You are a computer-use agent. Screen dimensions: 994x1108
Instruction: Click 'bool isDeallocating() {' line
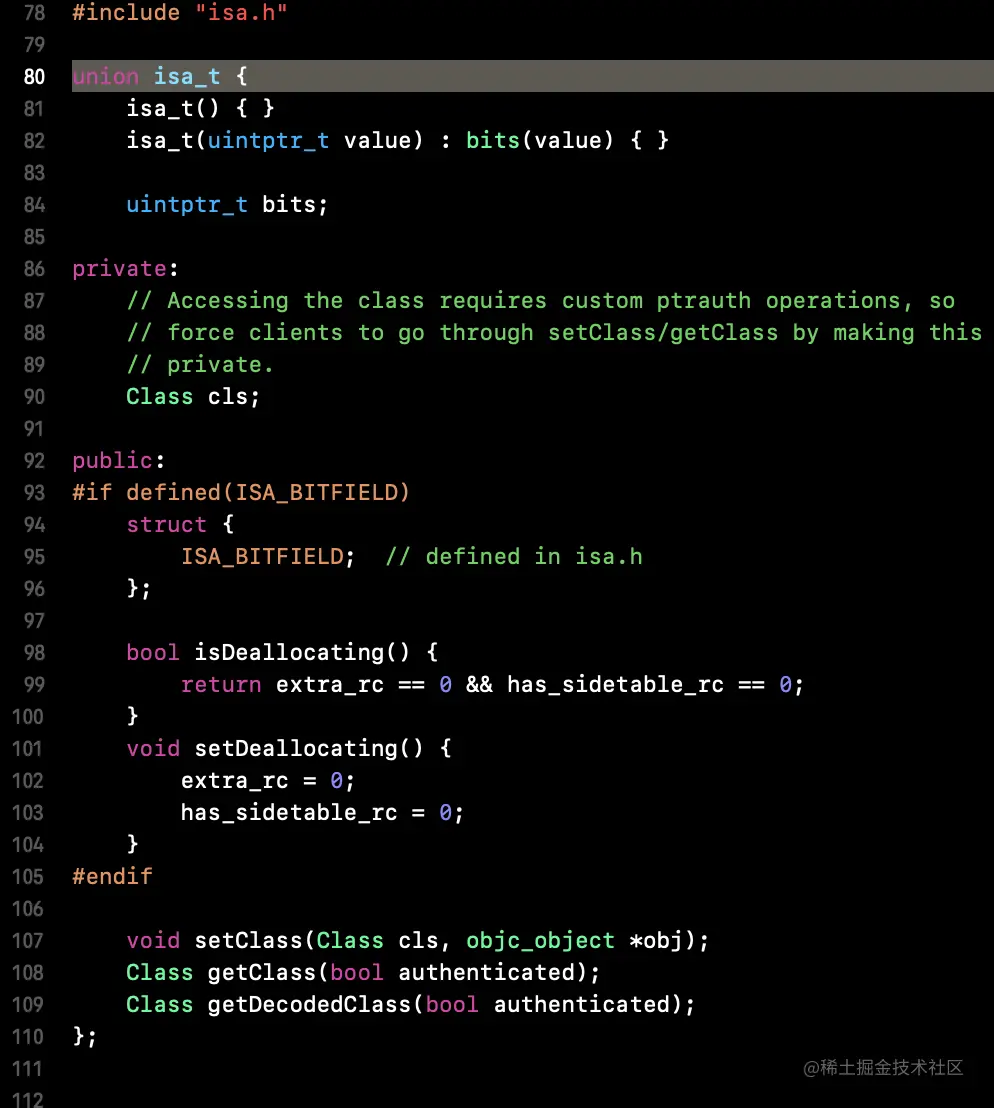[x=282, y=652]
